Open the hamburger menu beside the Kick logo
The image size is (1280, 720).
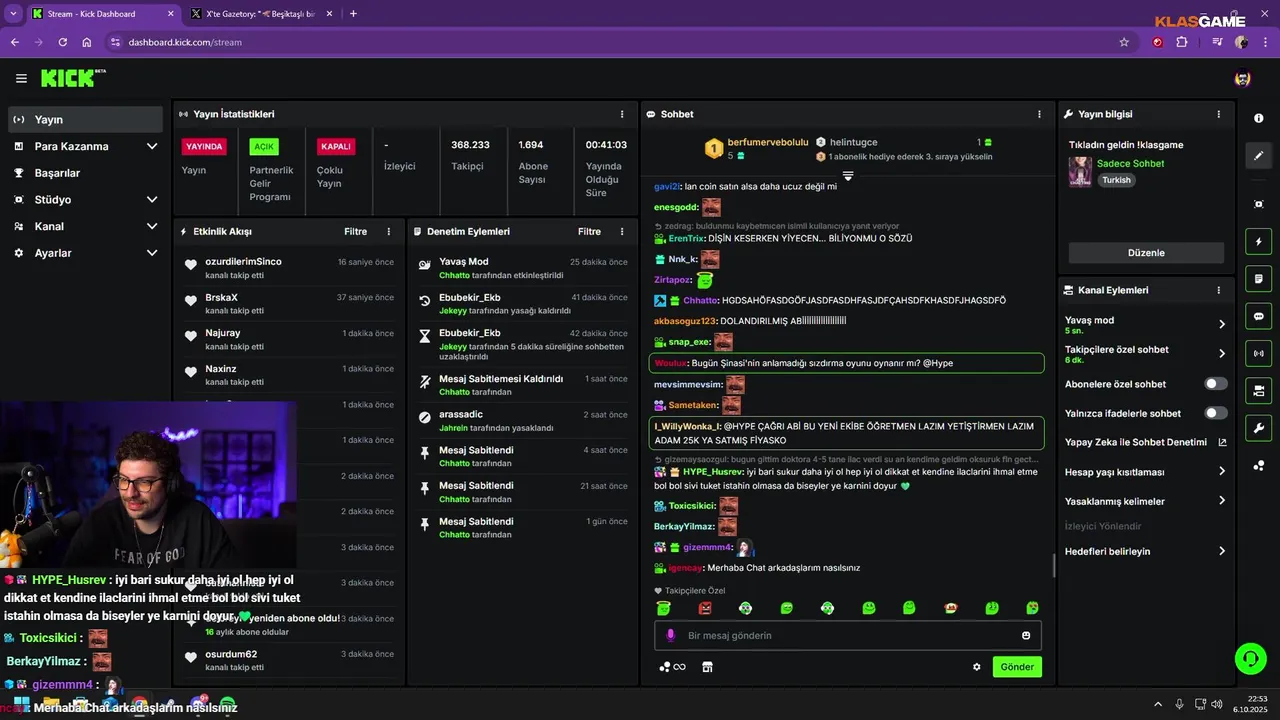pyautogui.click(x=21, y=78)
